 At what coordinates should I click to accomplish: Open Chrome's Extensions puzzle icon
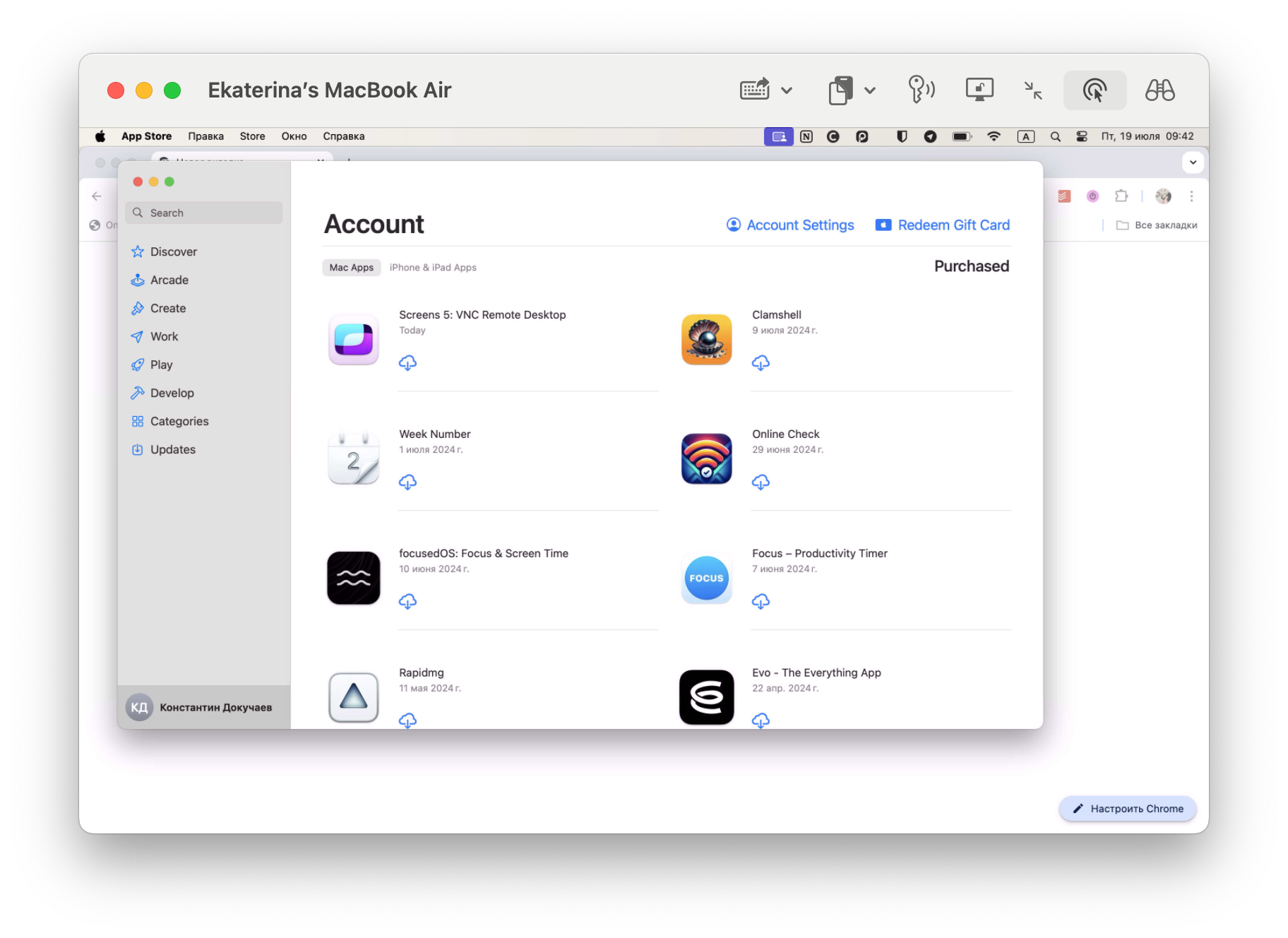(x=1121, y=196)
